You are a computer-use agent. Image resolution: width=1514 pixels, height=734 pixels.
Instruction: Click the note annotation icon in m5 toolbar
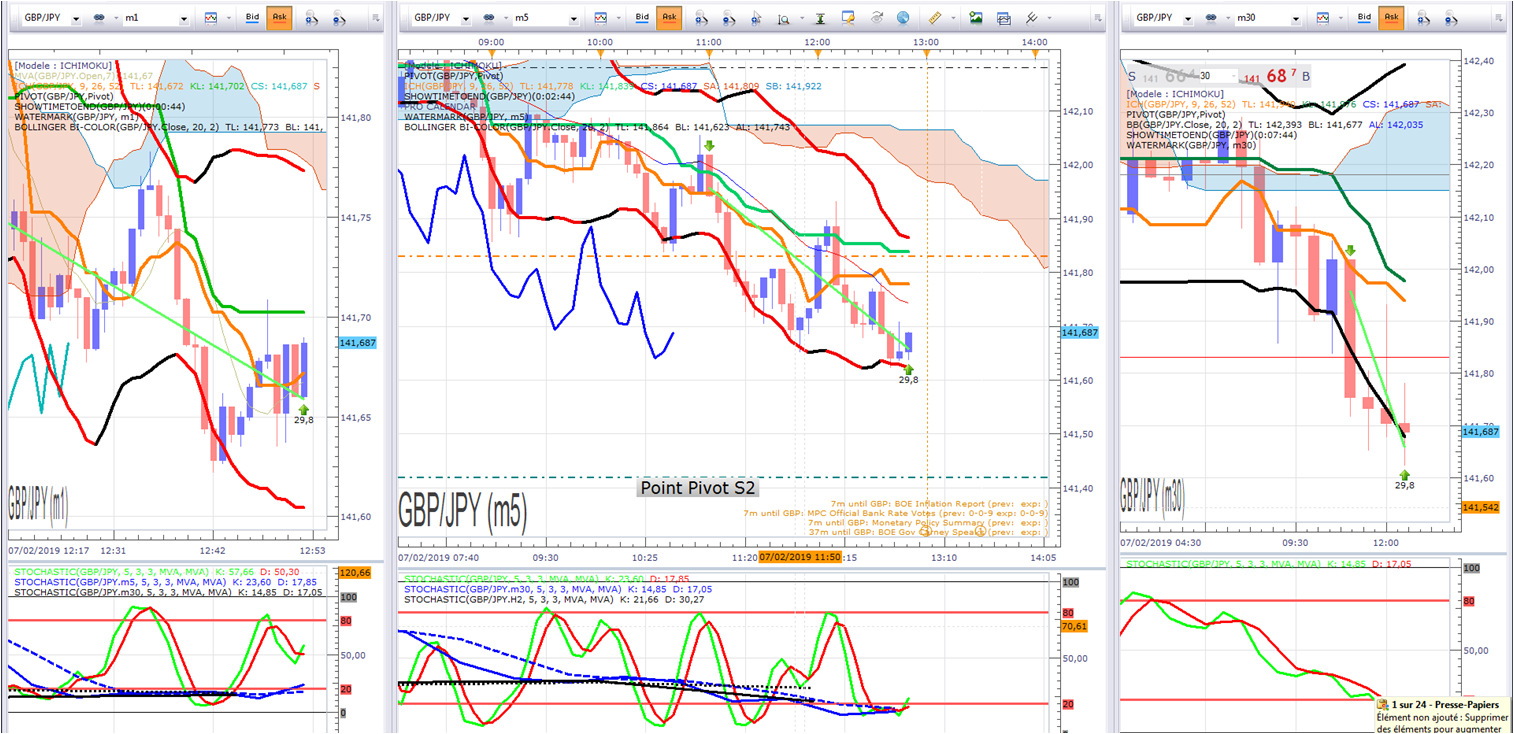click(848, 18)
